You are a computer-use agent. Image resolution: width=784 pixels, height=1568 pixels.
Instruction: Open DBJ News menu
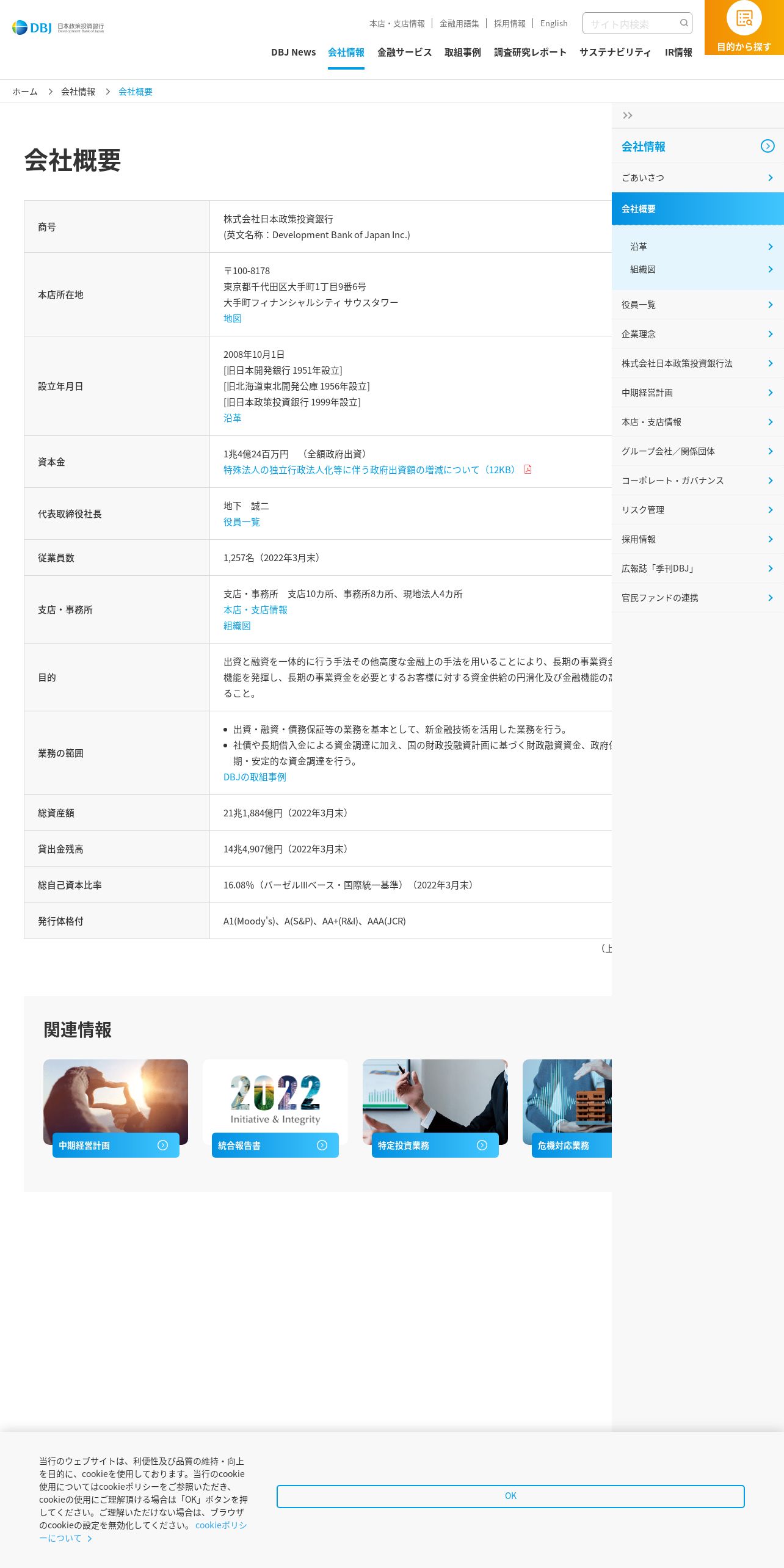(293, 53)
